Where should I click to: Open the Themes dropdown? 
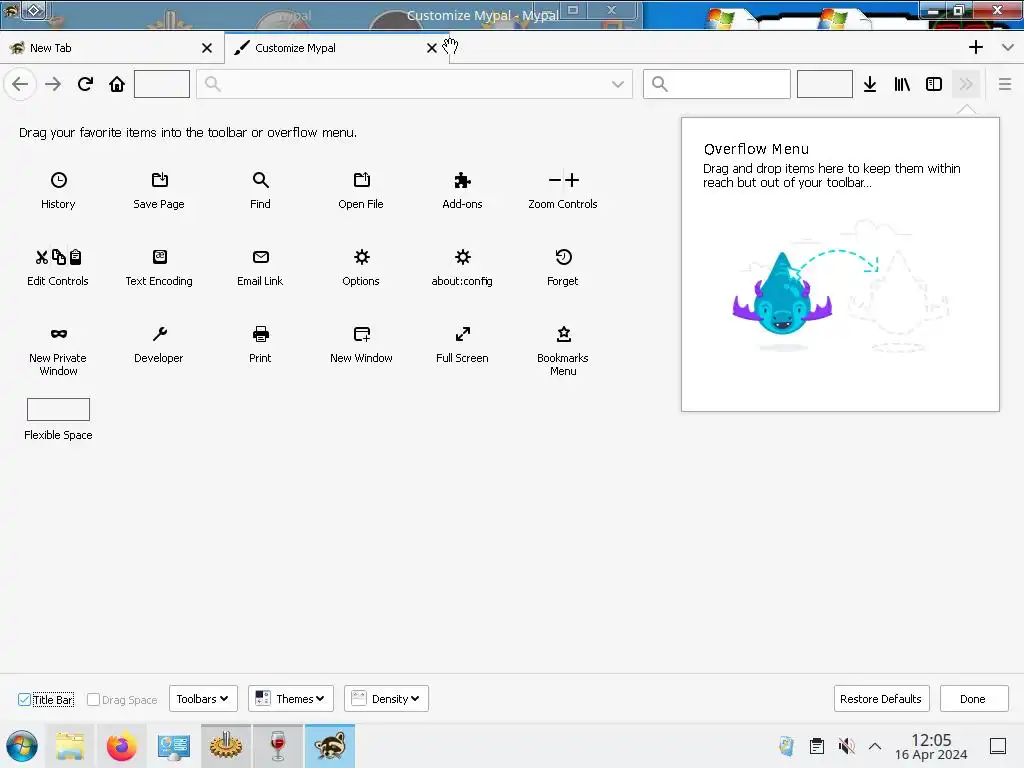click(291, 699)
